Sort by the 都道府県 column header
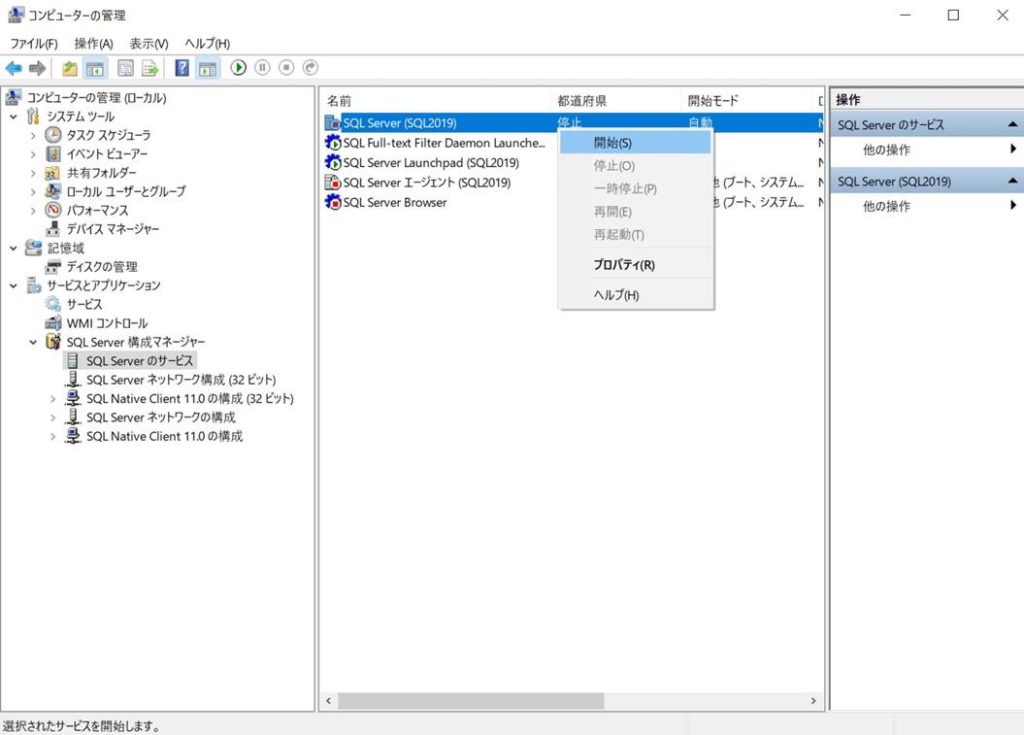This screenshot has height=735, width=1024. pyautogui.click(x=616, y=101)
